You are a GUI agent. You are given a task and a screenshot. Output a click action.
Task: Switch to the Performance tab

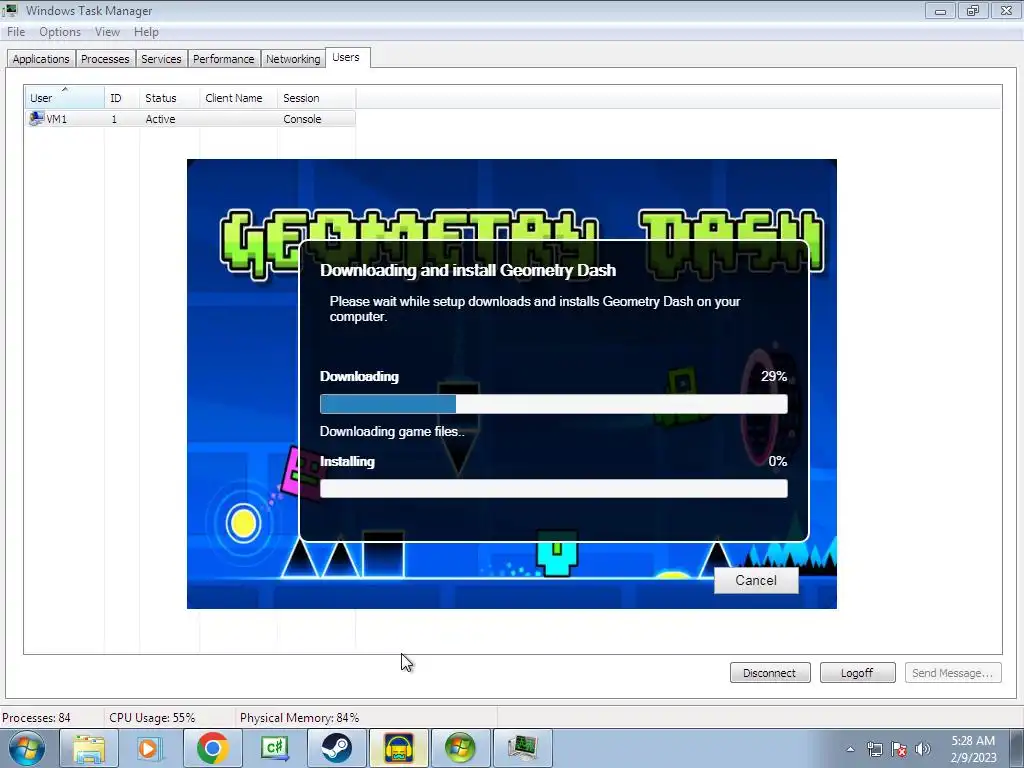[223, 59]
